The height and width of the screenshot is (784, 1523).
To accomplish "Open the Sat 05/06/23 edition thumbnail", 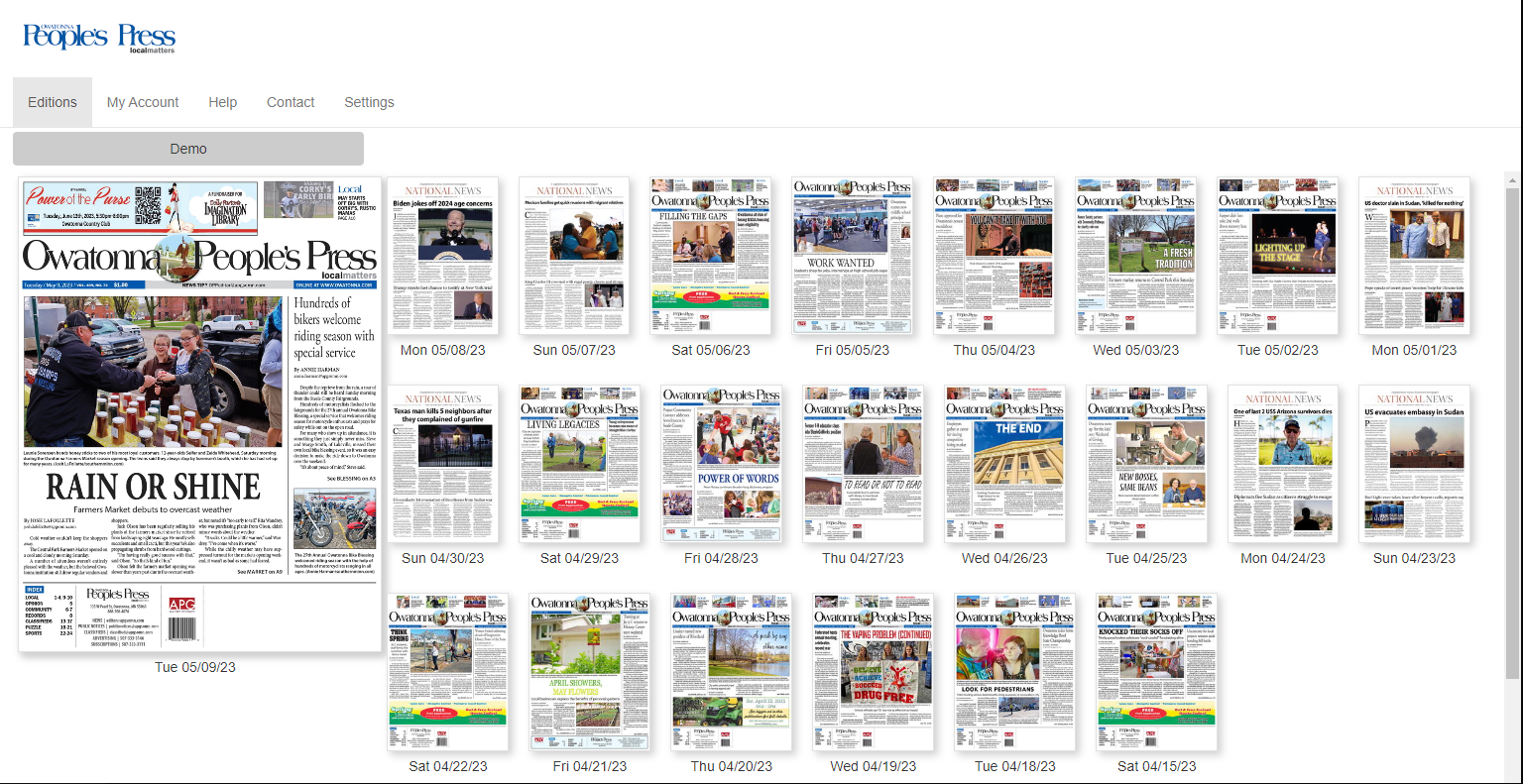I will click(x=711, y=256).
